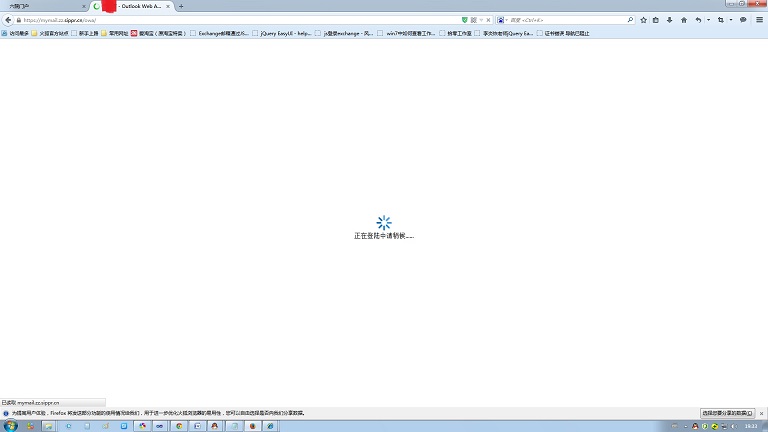The image size is (768, 432).
Task: Click the green shield icon in address bar
Action: point(465,19)
